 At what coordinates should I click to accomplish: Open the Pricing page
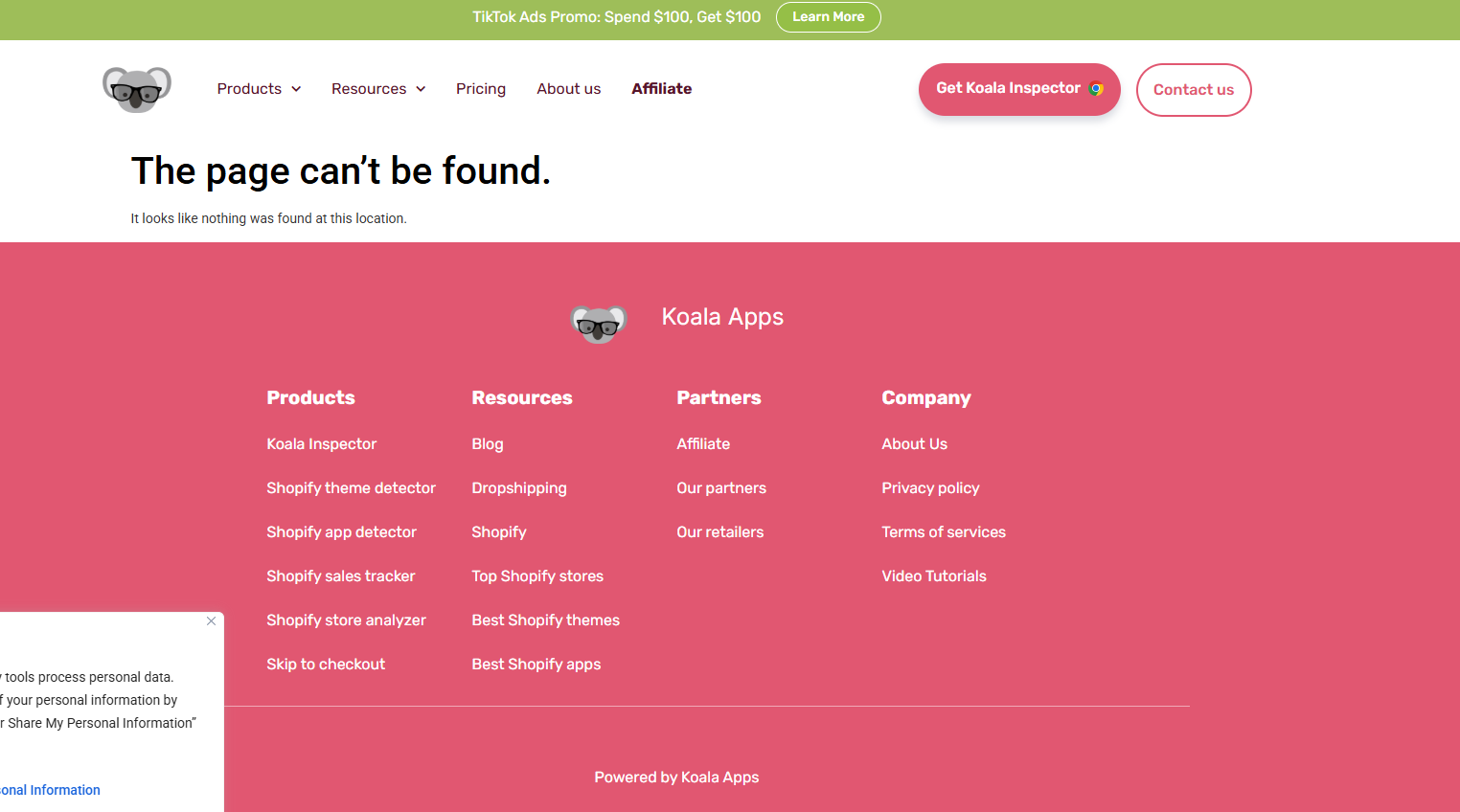[x=481, y=89]
